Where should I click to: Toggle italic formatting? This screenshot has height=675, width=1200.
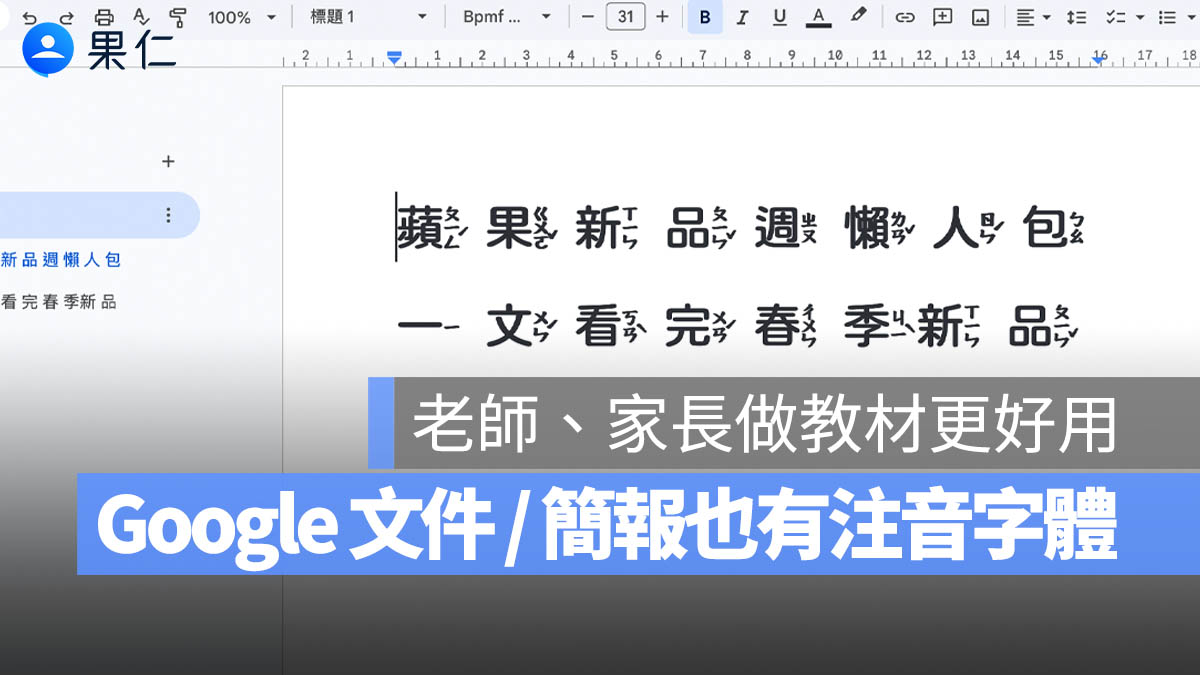(742, 17)
